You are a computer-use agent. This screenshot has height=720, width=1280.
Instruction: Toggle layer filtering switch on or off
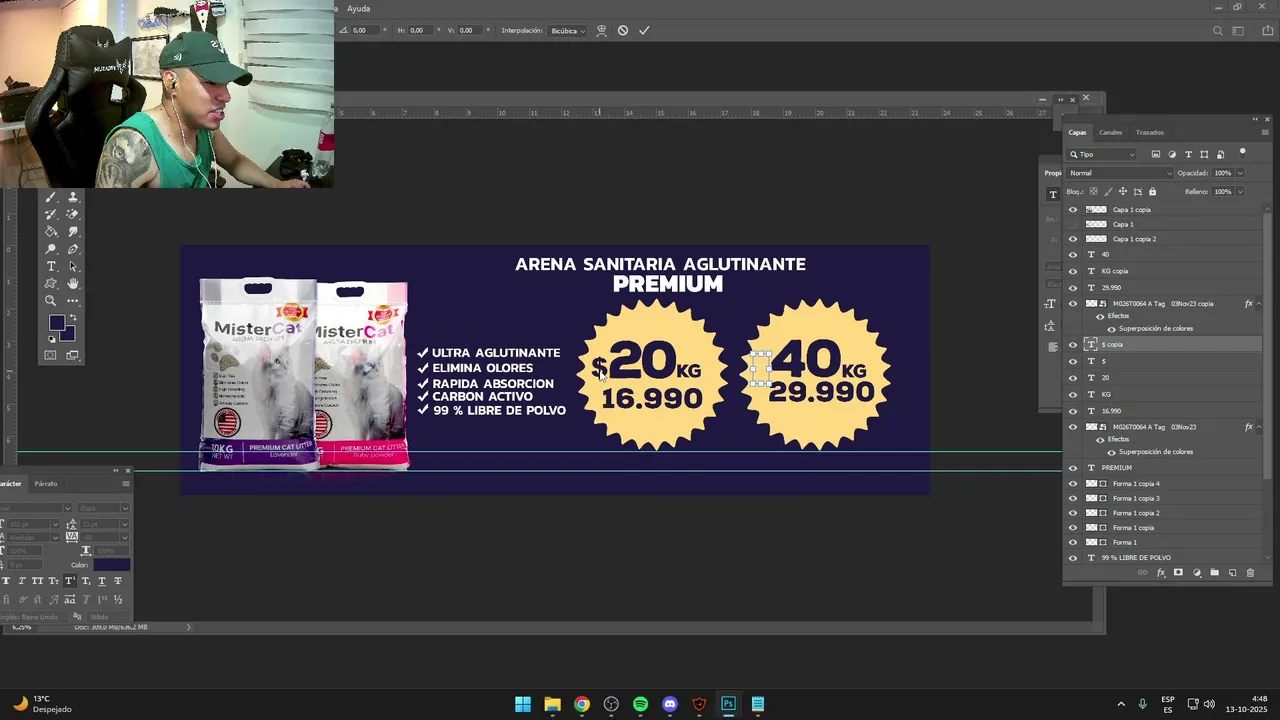coord(1242,153)
